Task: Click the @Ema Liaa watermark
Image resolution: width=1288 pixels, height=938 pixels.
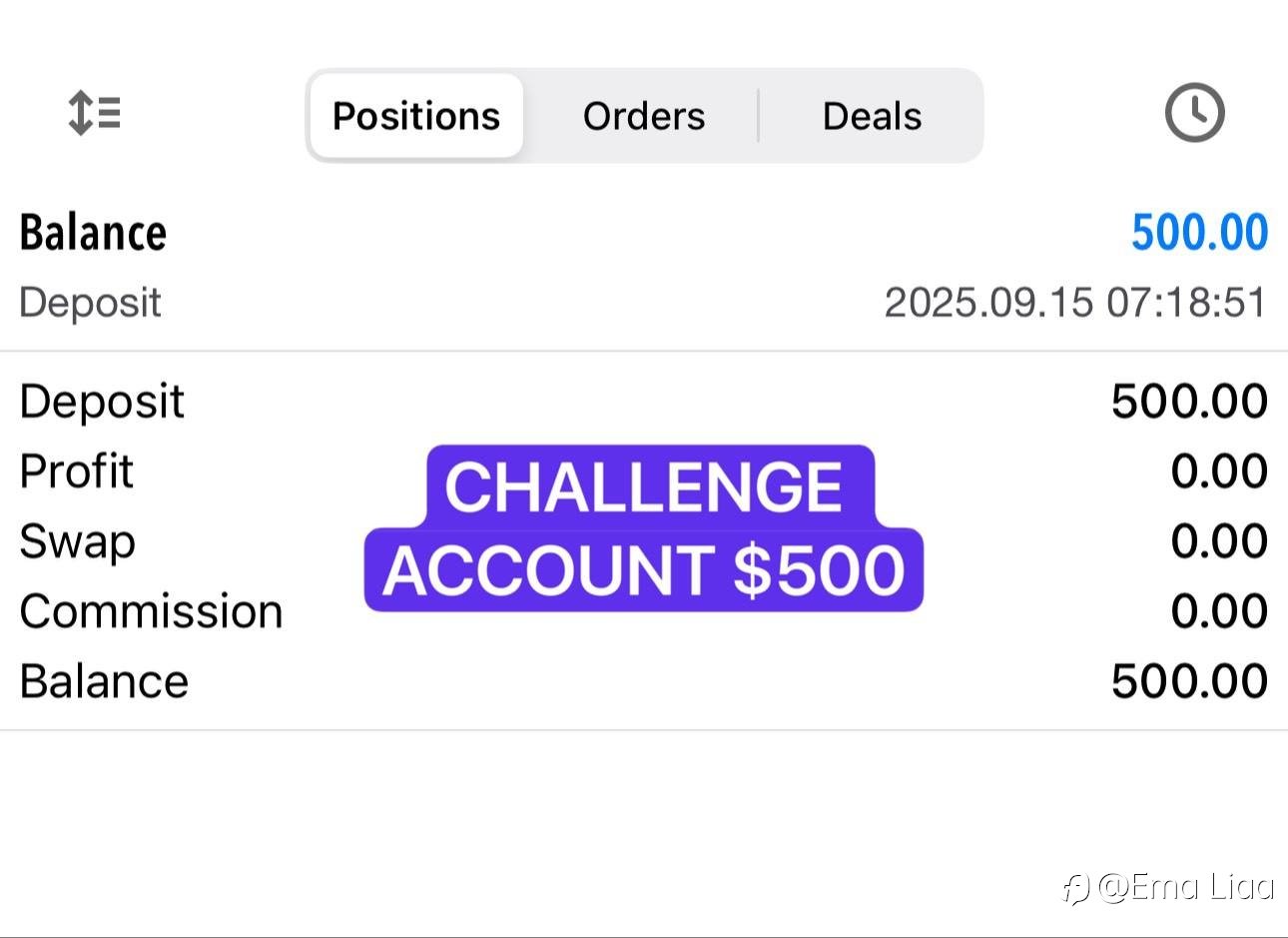Action: (x=1168, y=886)
